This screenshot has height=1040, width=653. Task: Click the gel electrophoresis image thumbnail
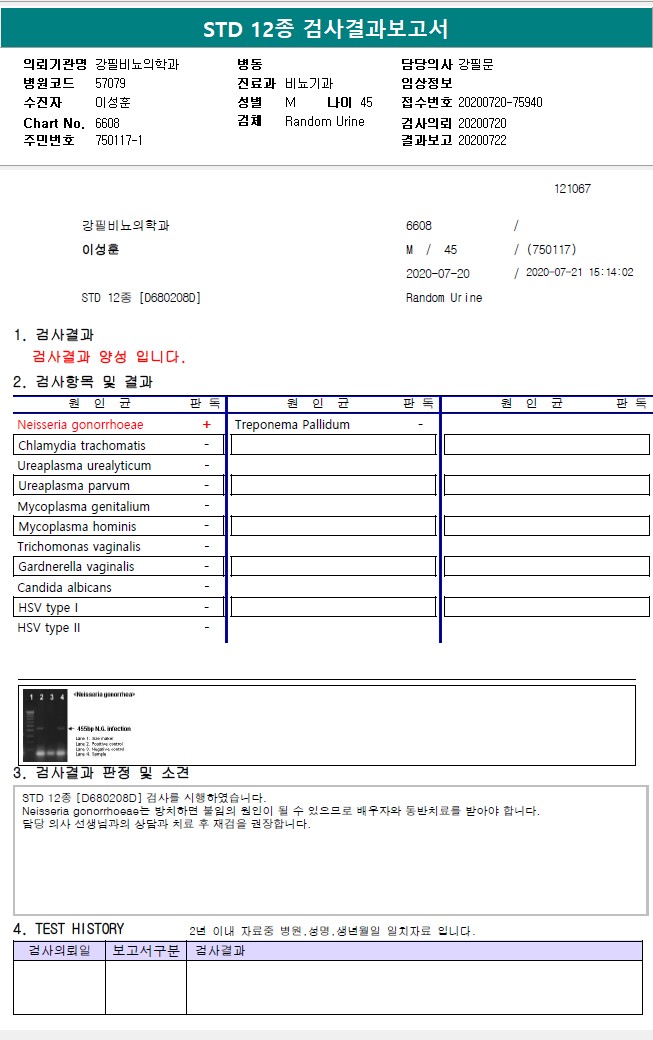45,725
